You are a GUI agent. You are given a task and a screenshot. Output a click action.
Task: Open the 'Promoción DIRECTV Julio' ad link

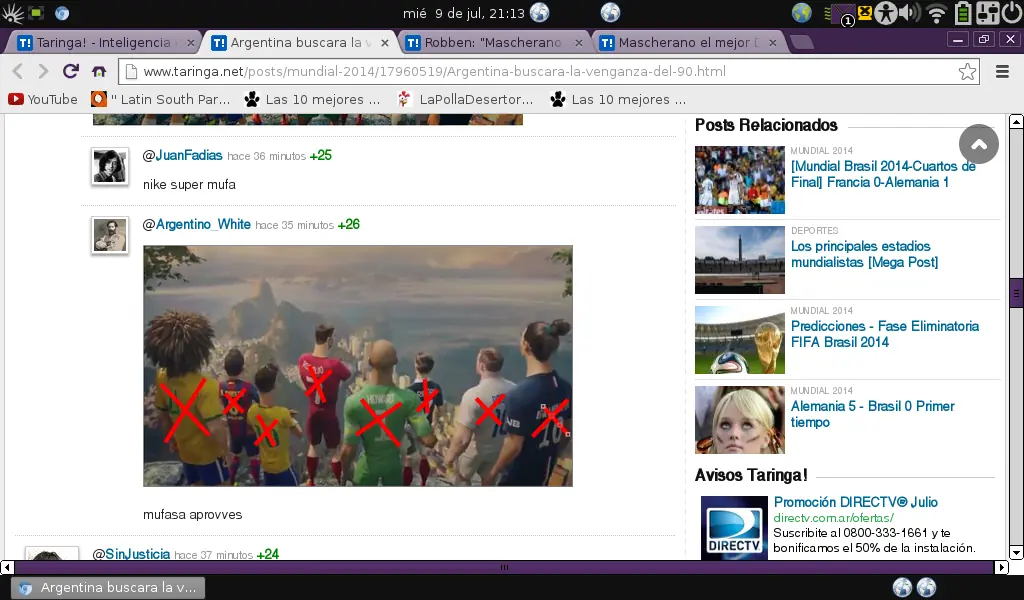pyautogui.click(x=856, y=502)
